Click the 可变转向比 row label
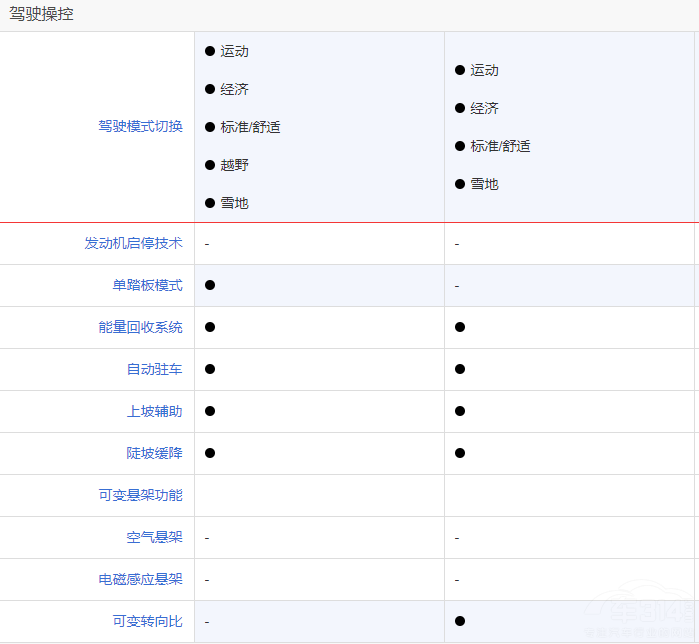 click(147, 621)
